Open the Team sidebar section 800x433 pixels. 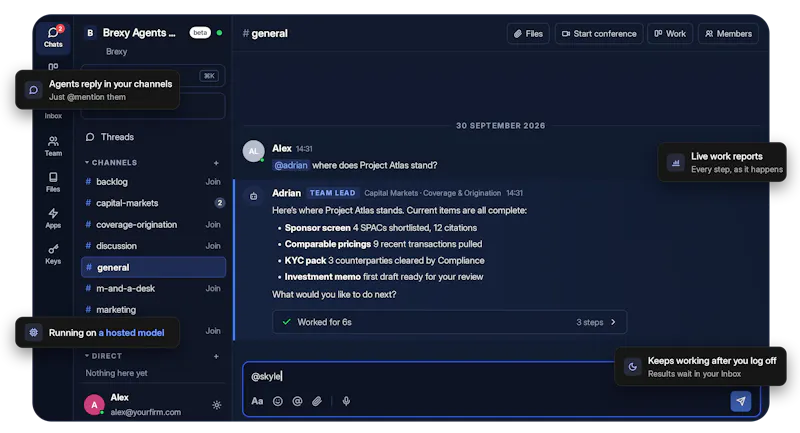pos(53,146)
